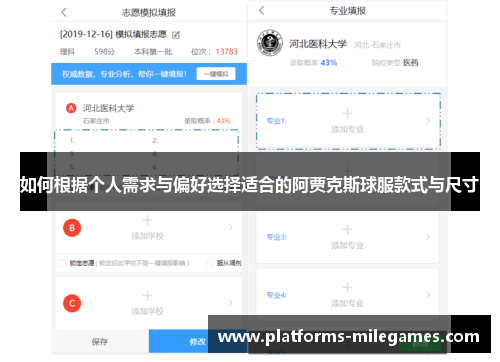The image size is (500, 362).
Task: Click the 保存 button
Action: click(x=100, y=341)
